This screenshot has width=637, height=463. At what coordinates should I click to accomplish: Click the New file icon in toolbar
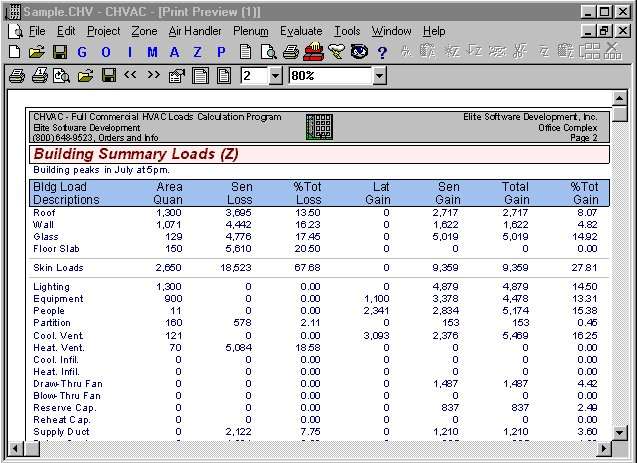click(x=14, y=52)
